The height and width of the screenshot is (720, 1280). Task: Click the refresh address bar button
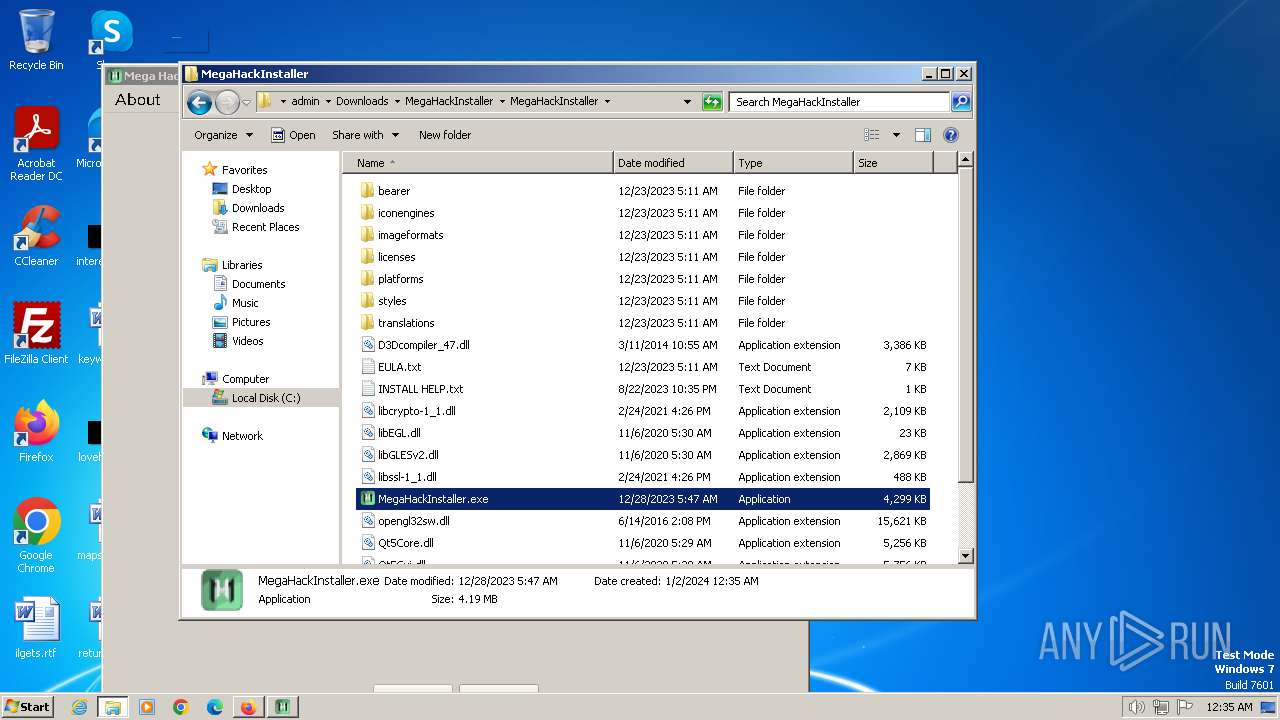712,102
